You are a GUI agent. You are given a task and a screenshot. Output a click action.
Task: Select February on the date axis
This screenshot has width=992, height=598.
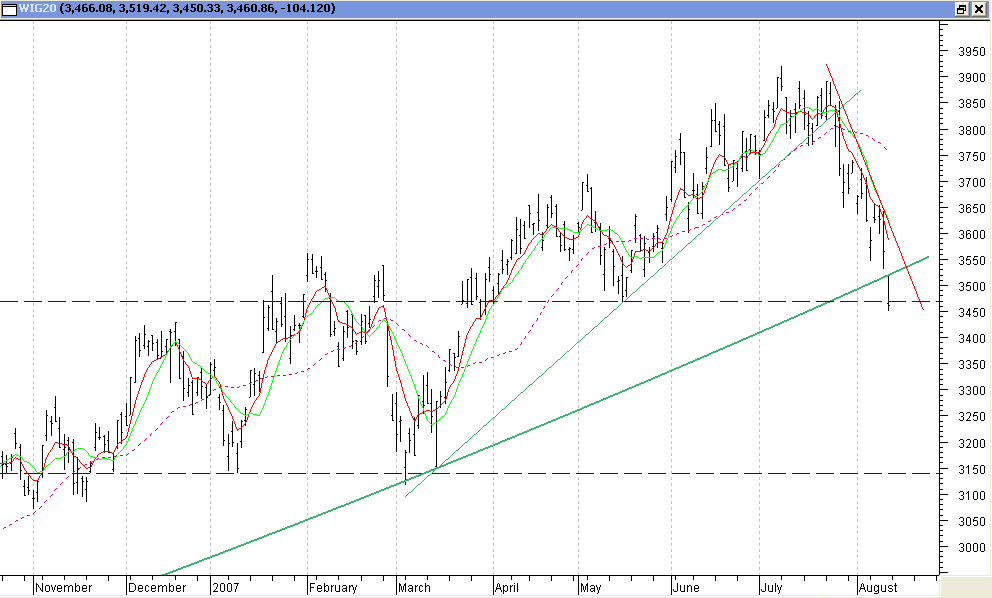pos(333,587)
